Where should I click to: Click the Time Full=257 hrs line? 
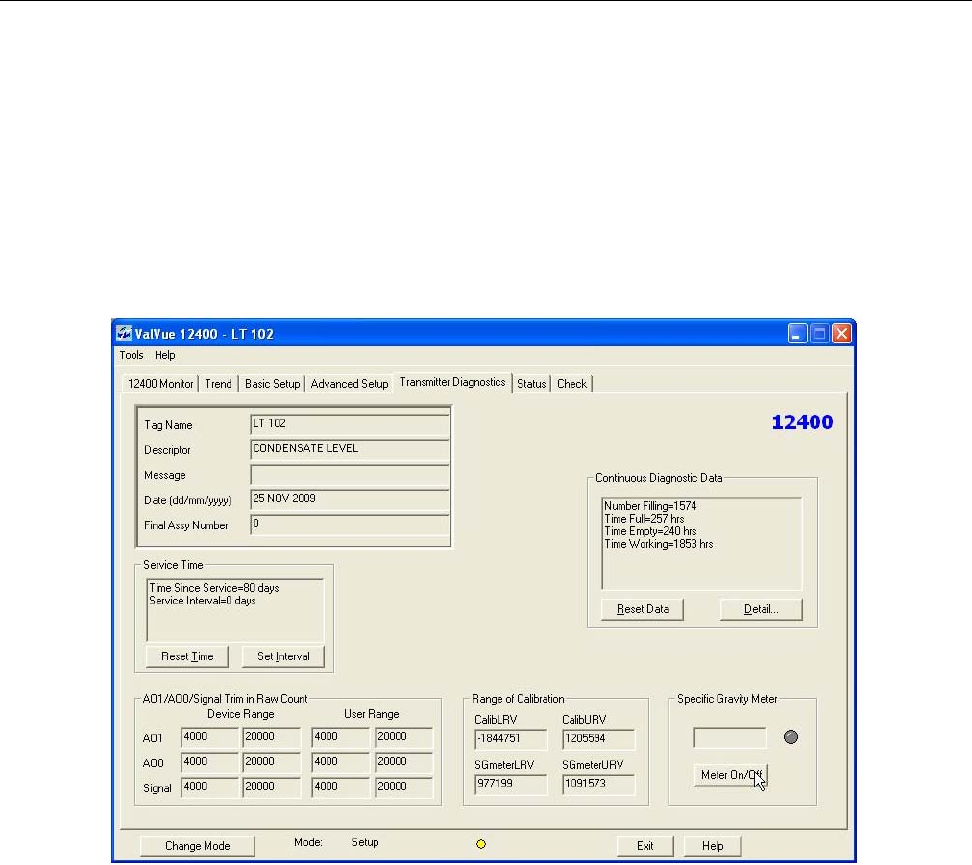(x=644, y=519)
